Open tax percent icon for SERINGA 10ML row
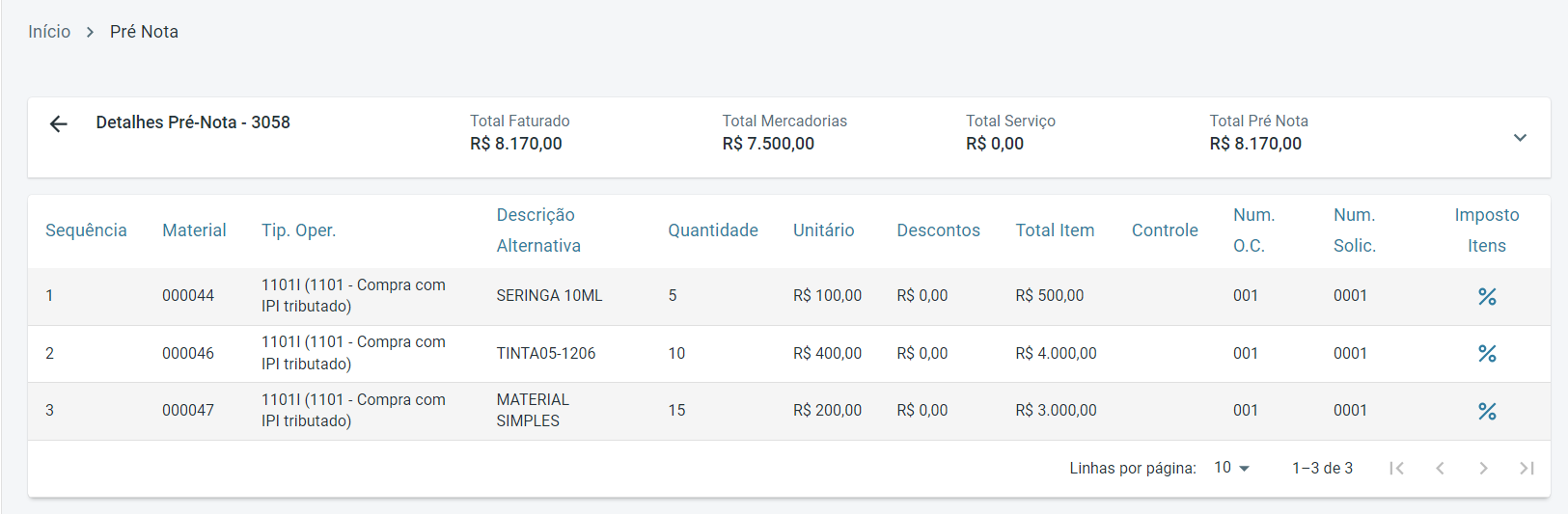1568x514 pixels. point(1487,297)
